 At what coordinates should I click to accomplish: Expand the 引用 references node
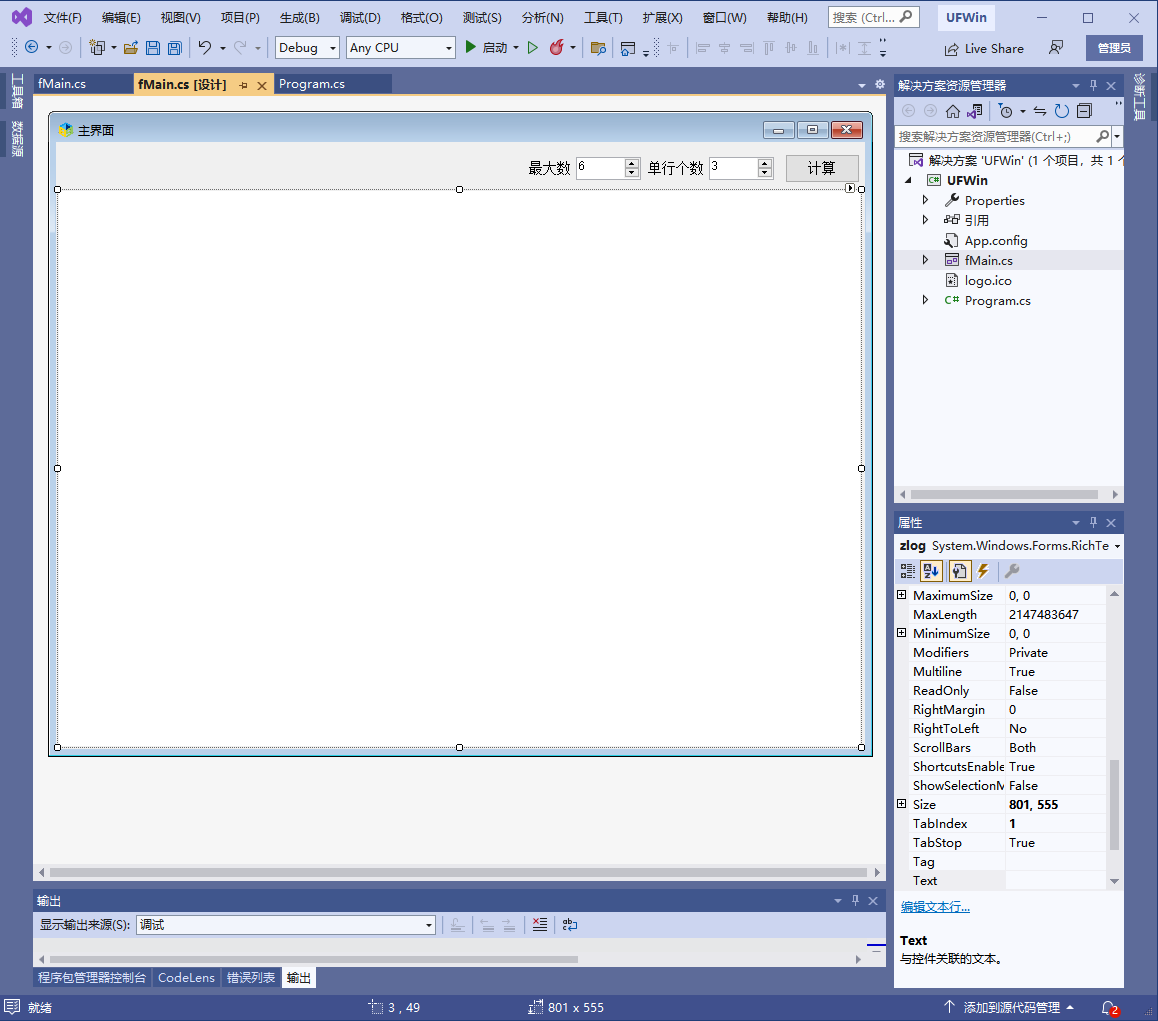click(925, 219)
